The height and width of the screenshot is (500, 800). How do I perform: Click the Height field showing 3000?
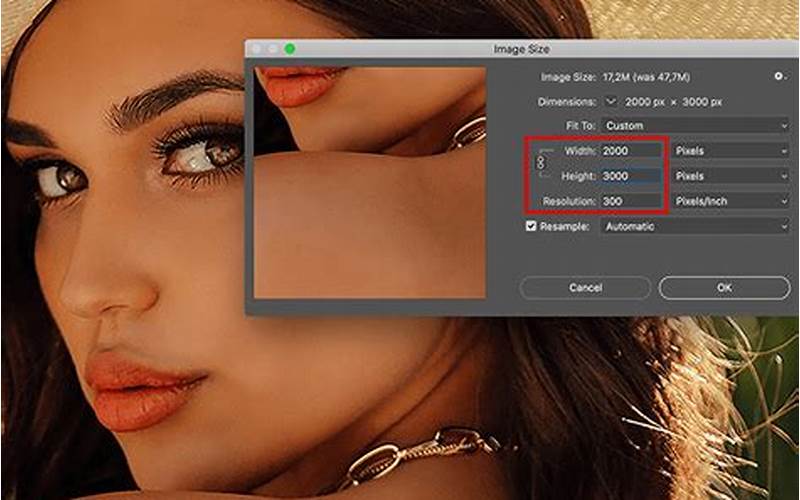pyautogui.click(x=631, y=176)
